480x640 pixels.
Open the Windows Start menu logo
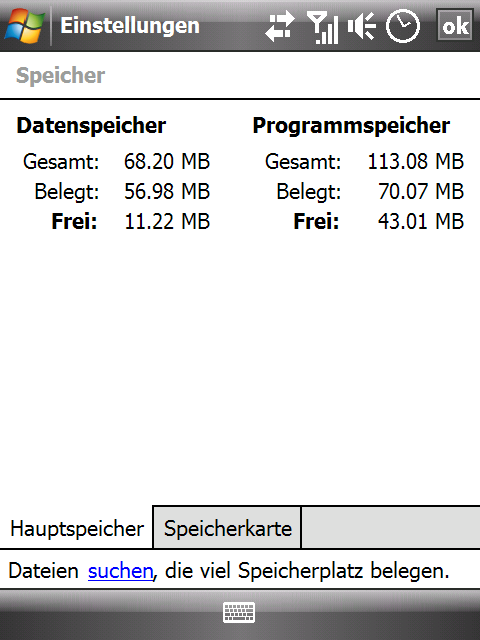click(x=24, y=26)
